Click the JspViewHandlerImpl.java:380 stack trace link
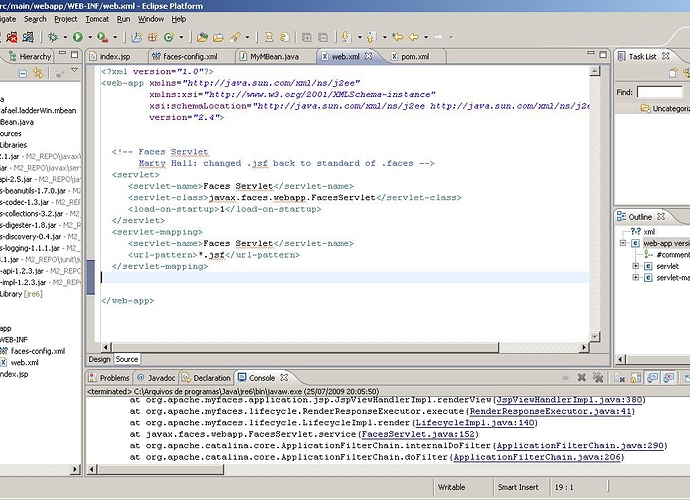The width and height of the screenshot is (690, 500). (x=569, y=400)
